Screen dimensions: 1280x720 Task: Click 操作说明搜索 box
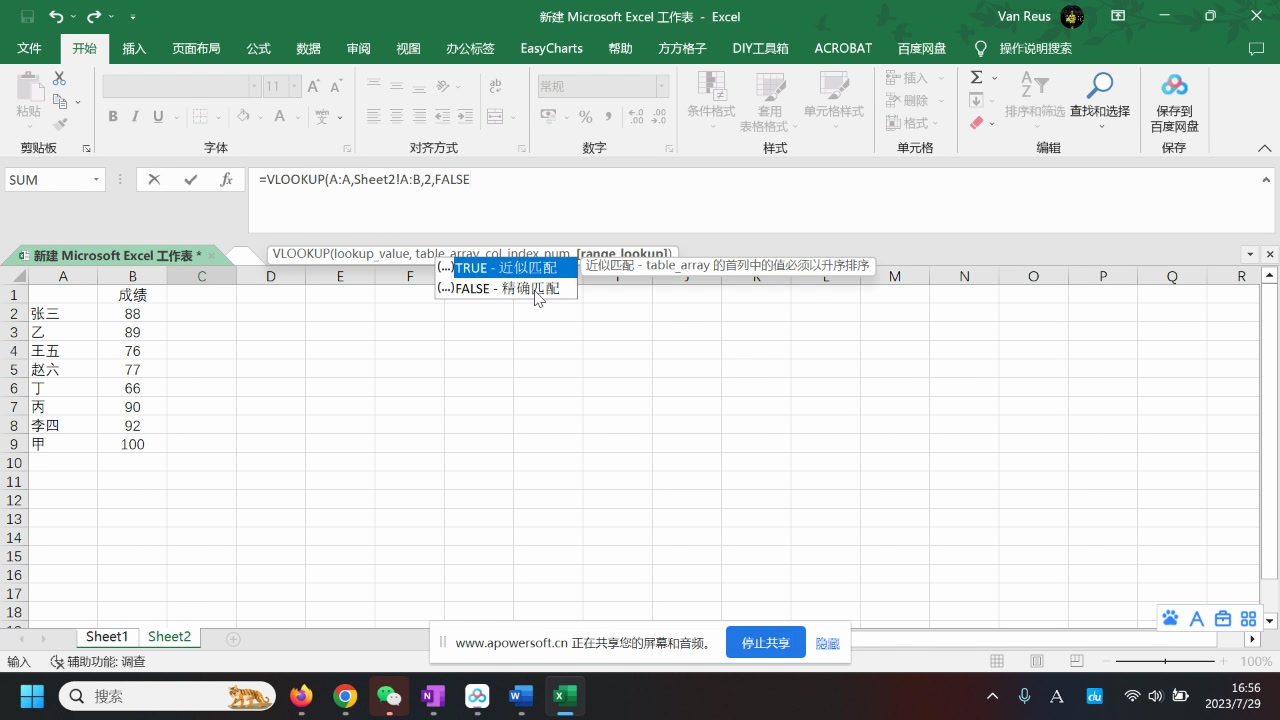click(1035, 48)
